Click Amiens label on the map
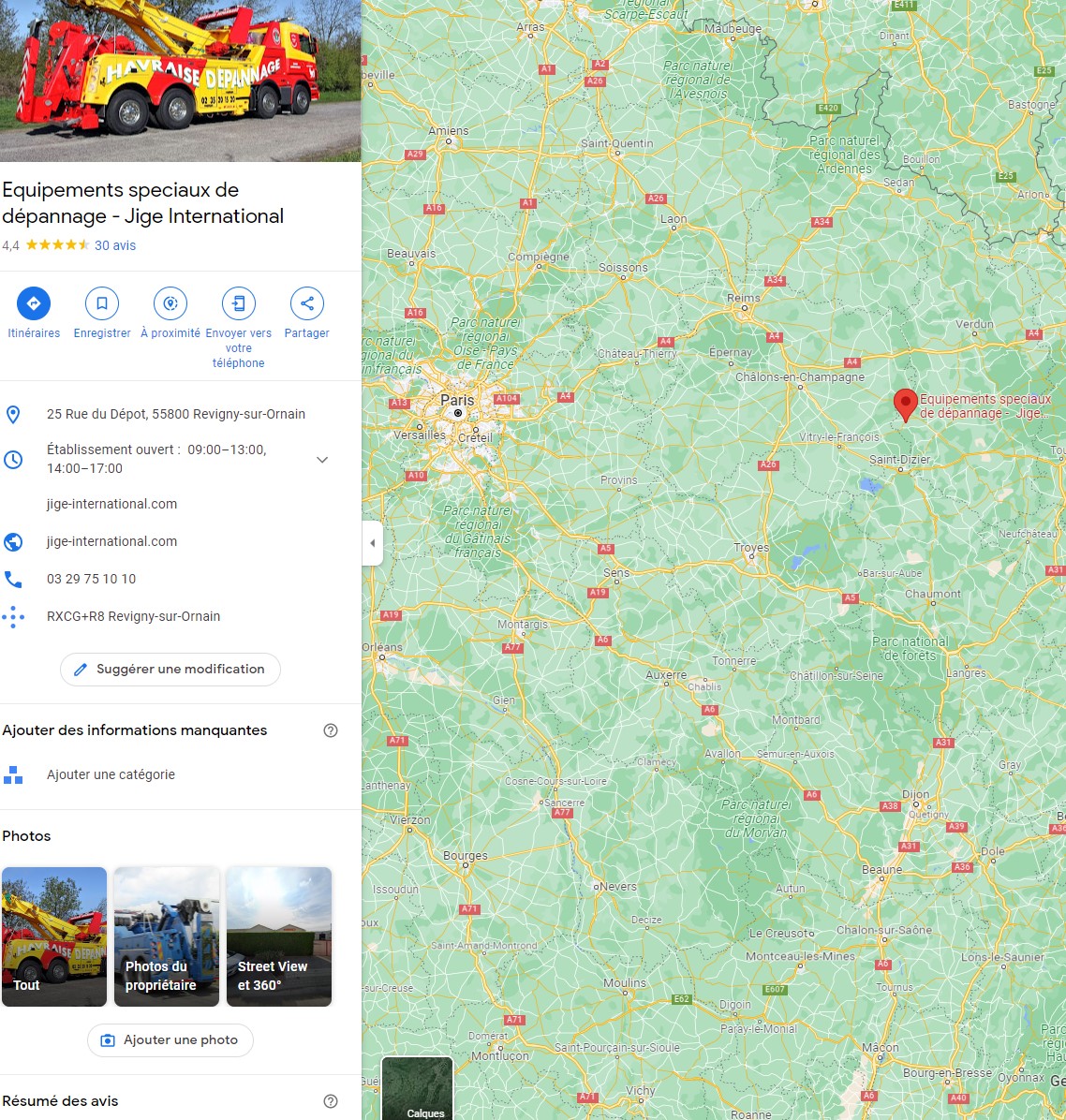 pyautogui.click(x=448, y=131)
